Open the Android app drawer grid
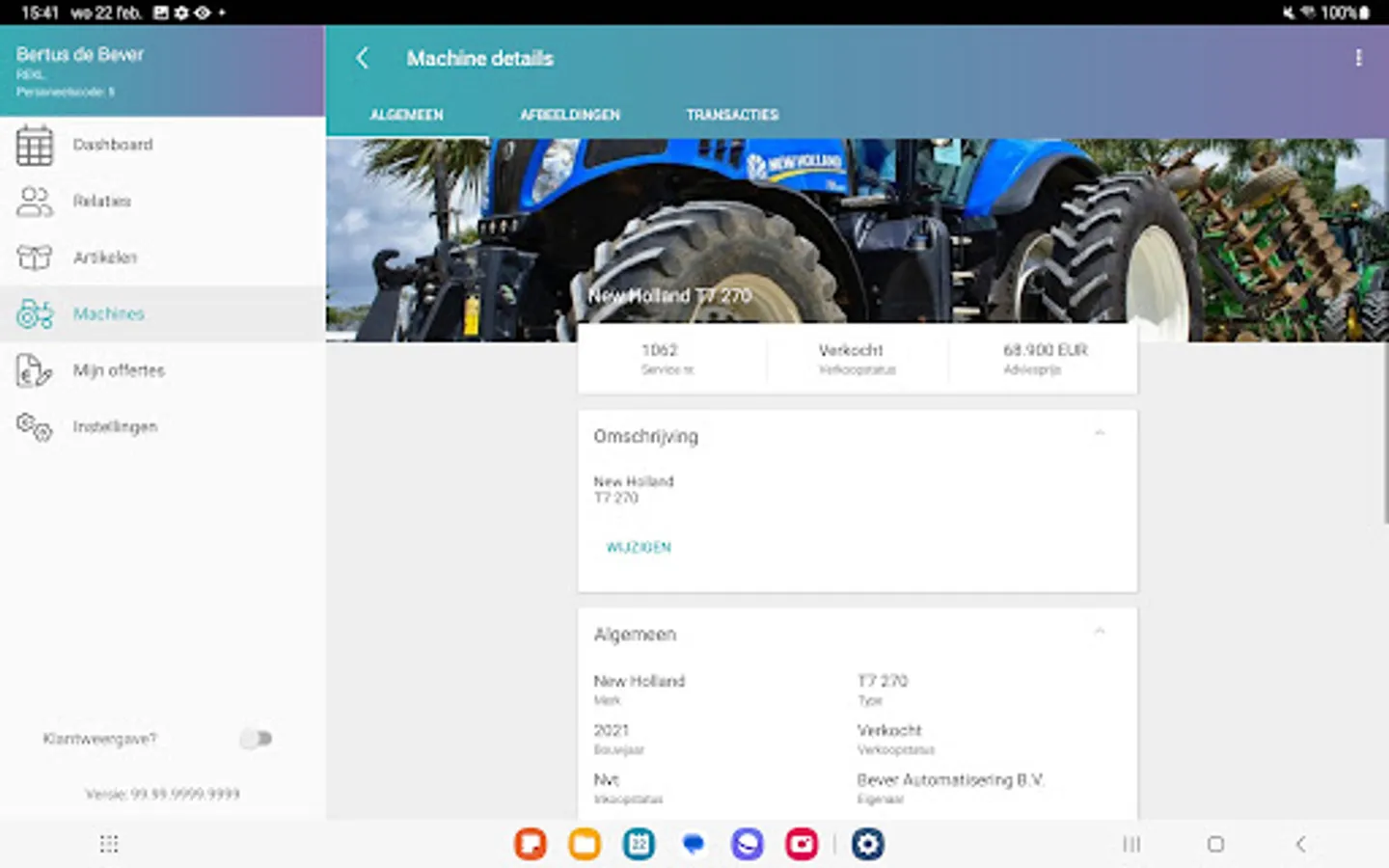 (x=109, y=844)
